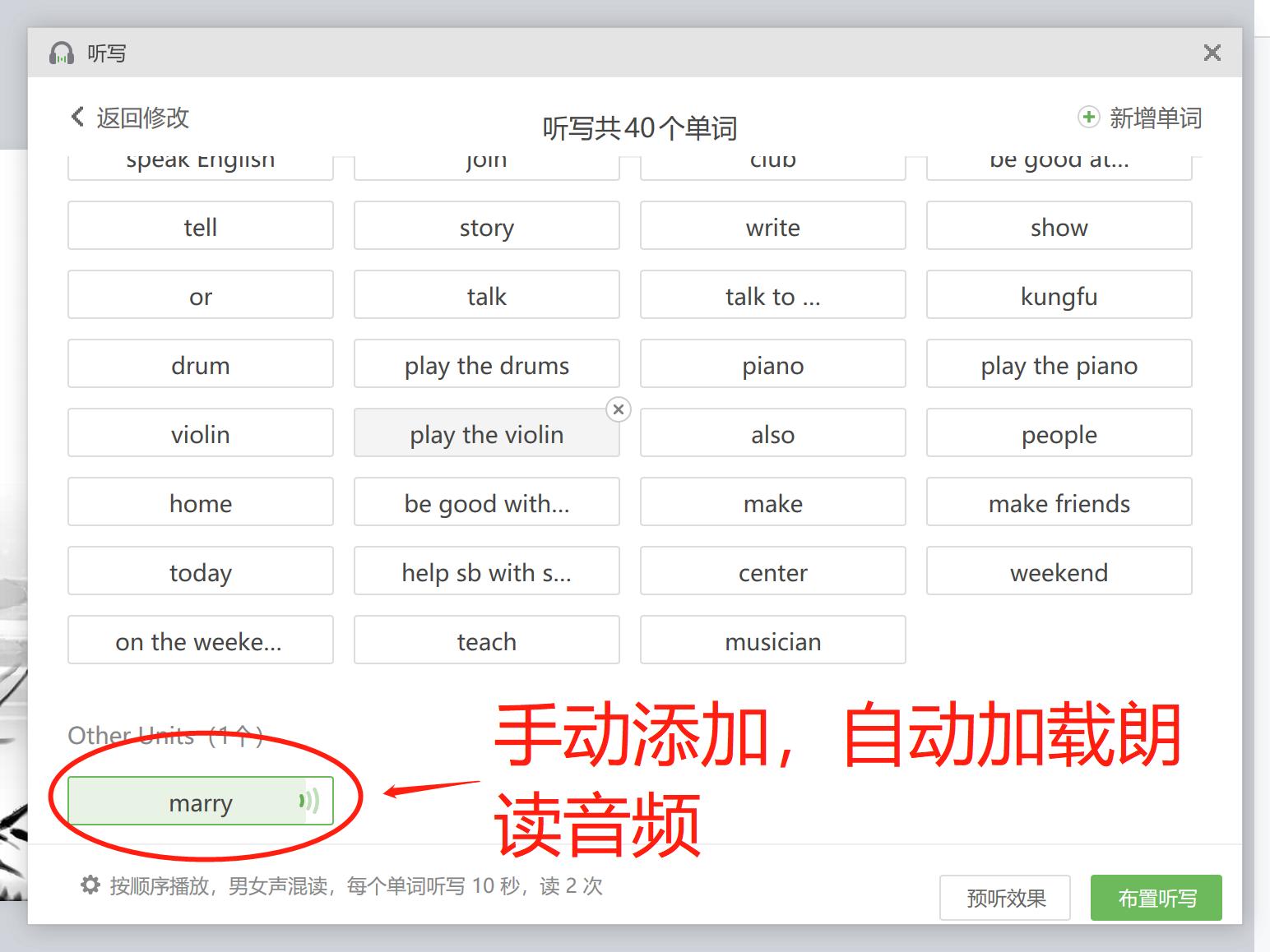
Task: Select the 'people' word card
Action: coord(1059,432)
